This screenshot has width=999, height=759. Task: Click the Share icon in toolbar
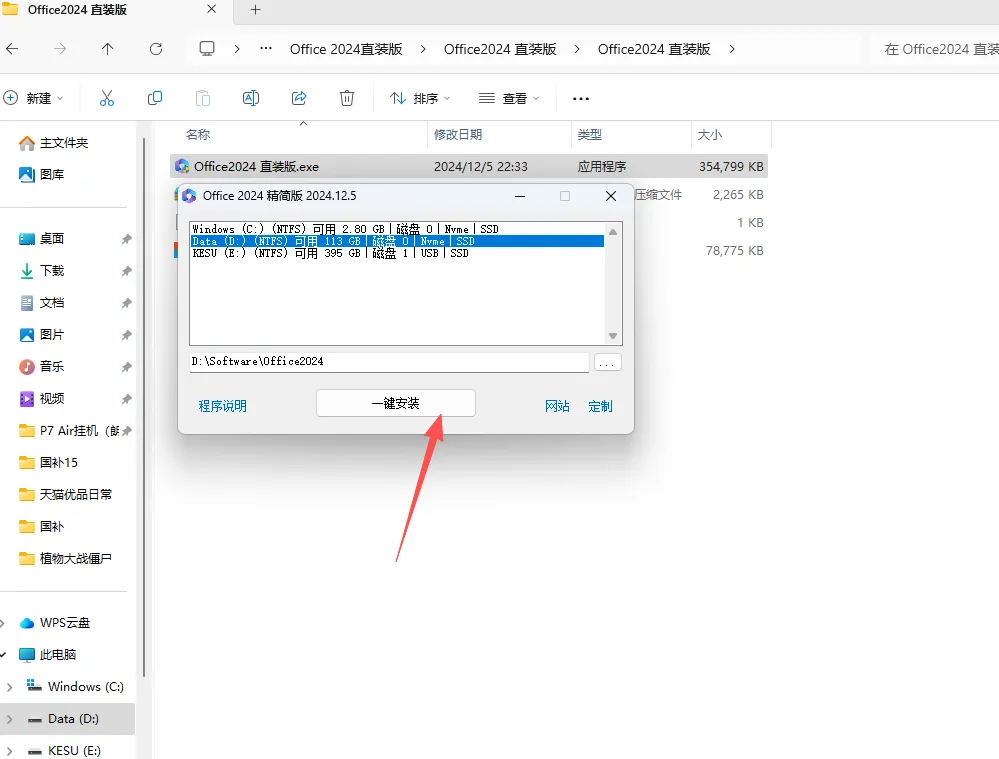point(299,98)
